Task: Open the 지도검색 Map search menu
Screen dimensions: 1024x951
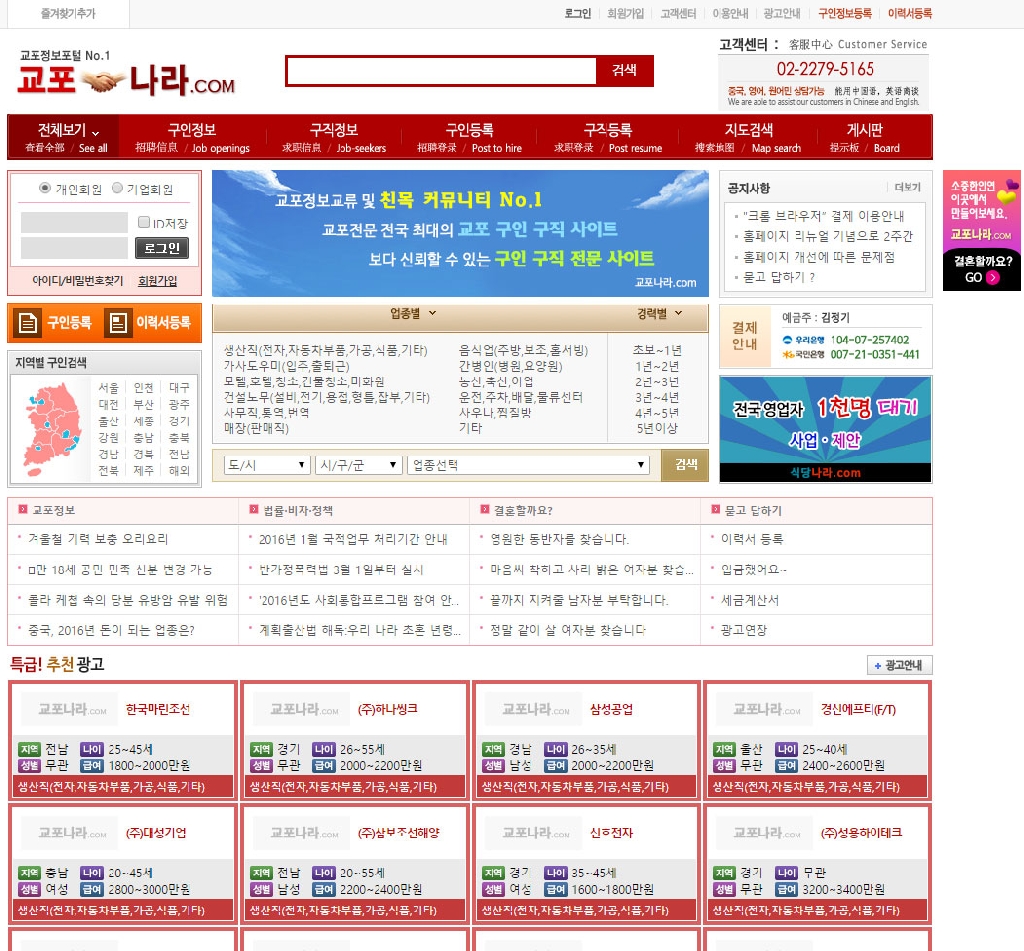Action: tap(748, 138)
